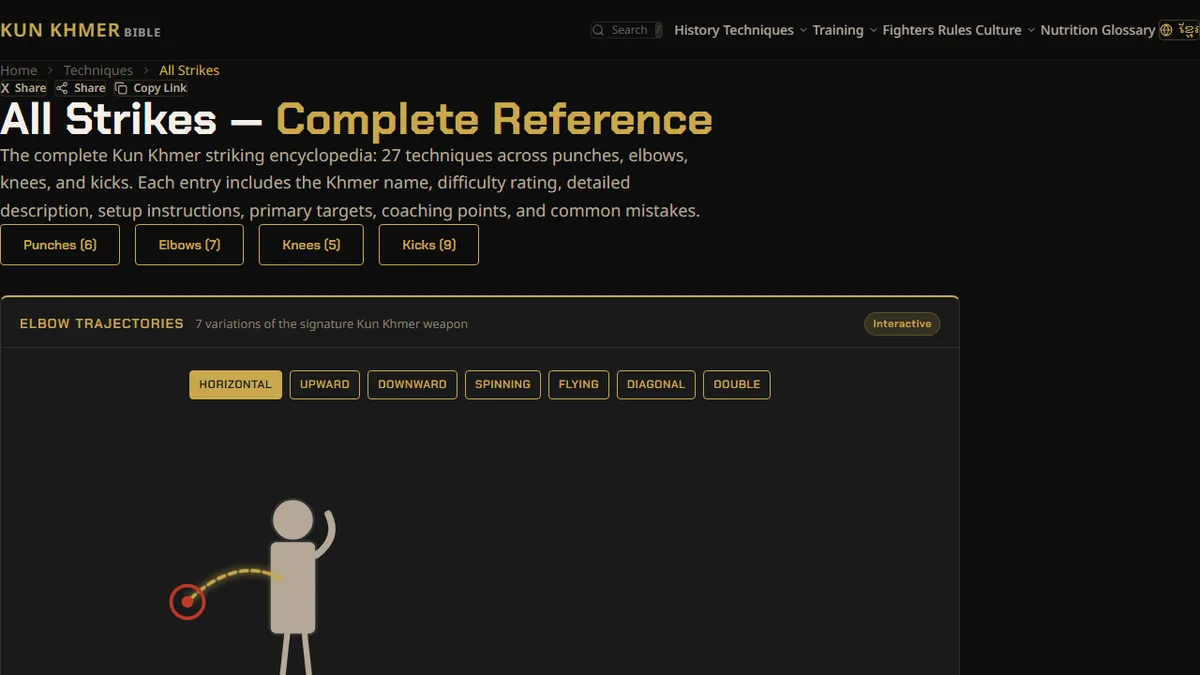Switch to the Upward elbow trajectory
The image size is (1200, 675).
coord(325,385)
